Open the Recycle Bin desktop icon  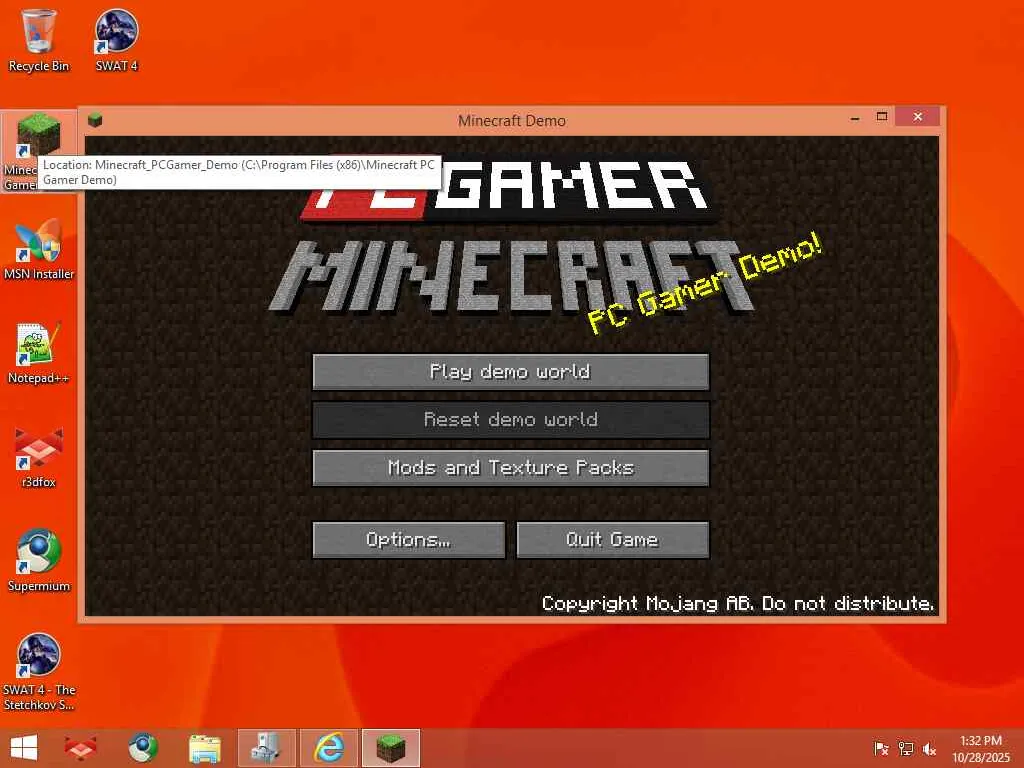click(39, 40)
